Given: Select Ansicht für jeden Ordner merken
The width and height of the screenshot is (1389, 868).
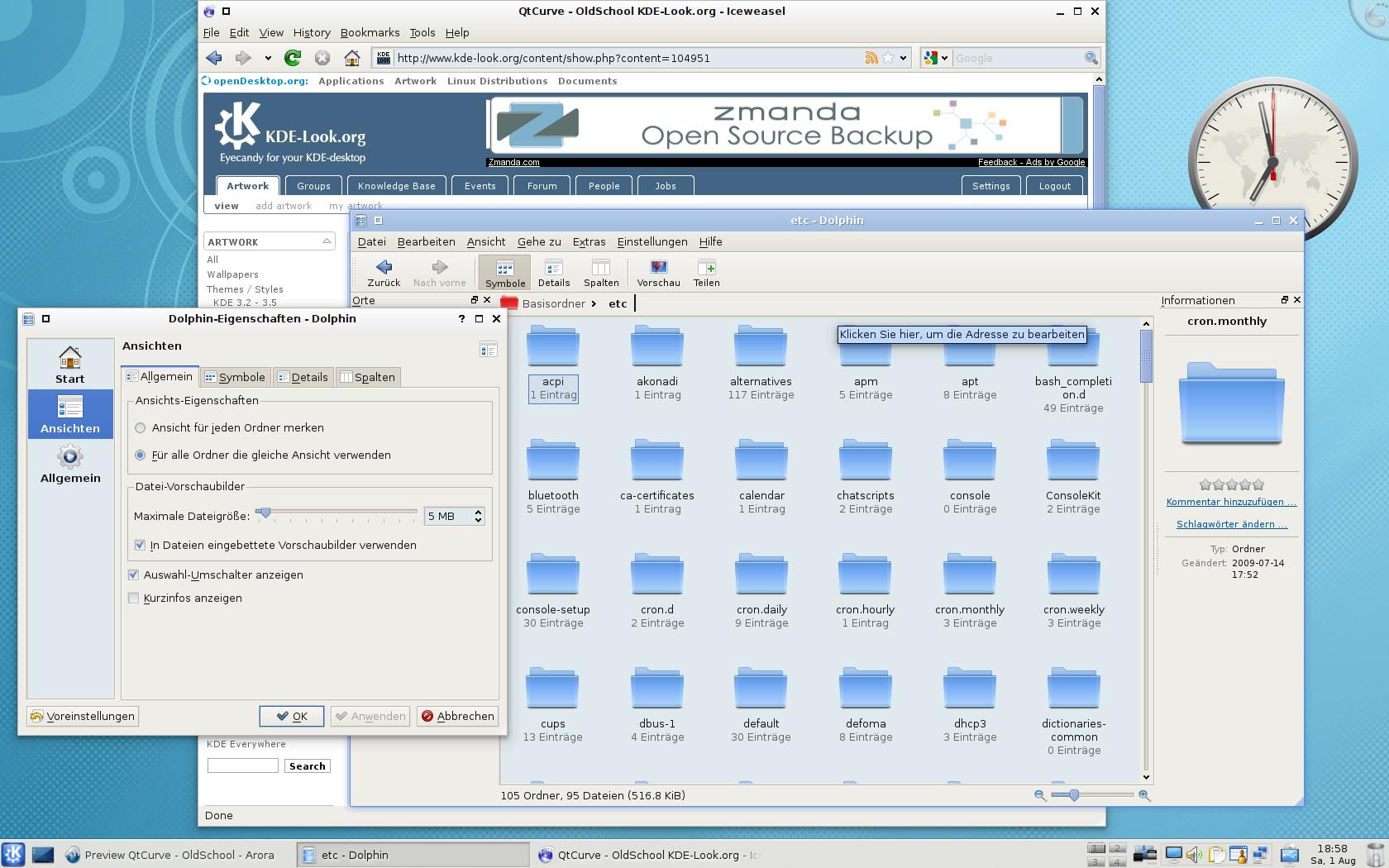Looking at the screenshot, I should (140, 427).
